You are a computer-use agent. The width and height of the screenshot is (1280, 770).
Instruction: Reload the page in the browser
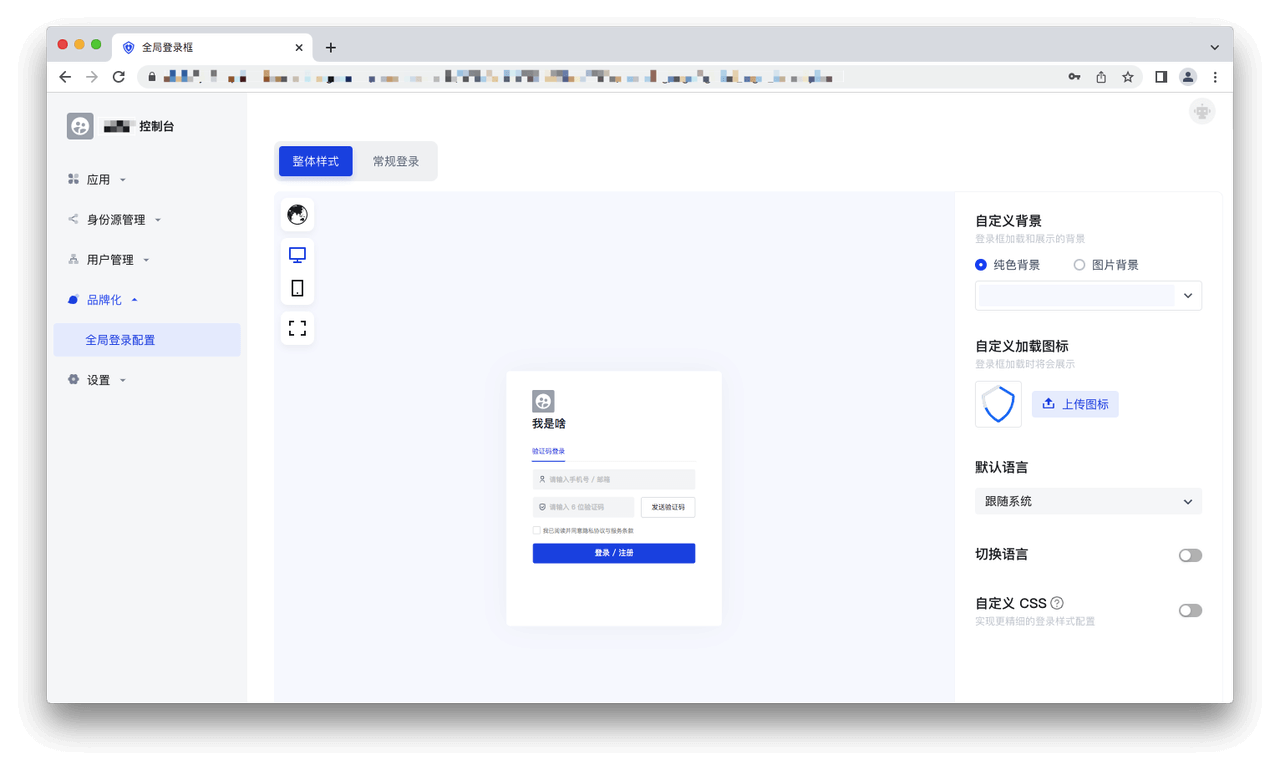click(118, 77)
